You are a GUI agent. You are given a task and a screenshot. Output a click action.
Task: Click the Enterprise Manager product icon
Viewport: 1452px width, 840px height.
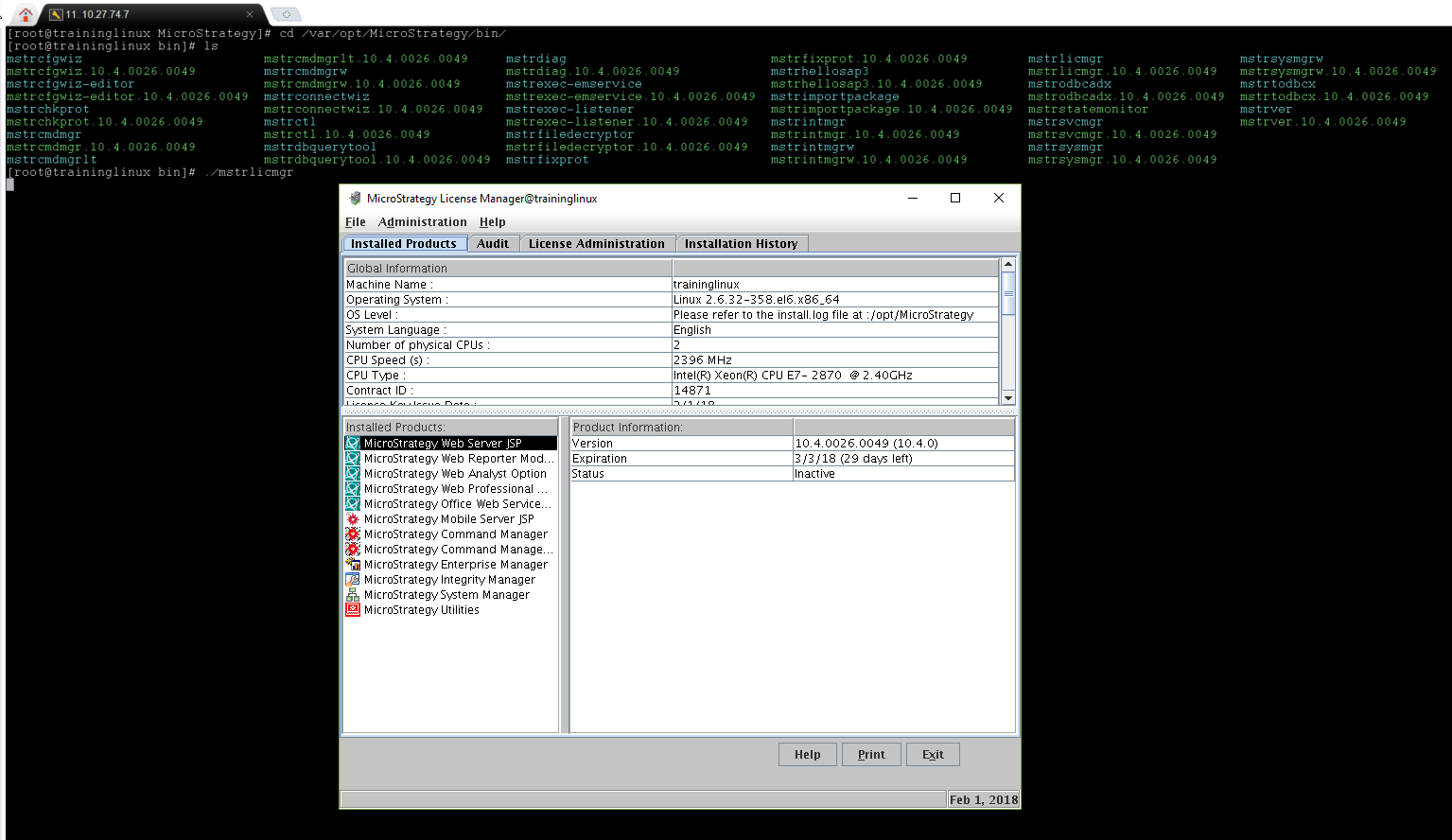353,565
